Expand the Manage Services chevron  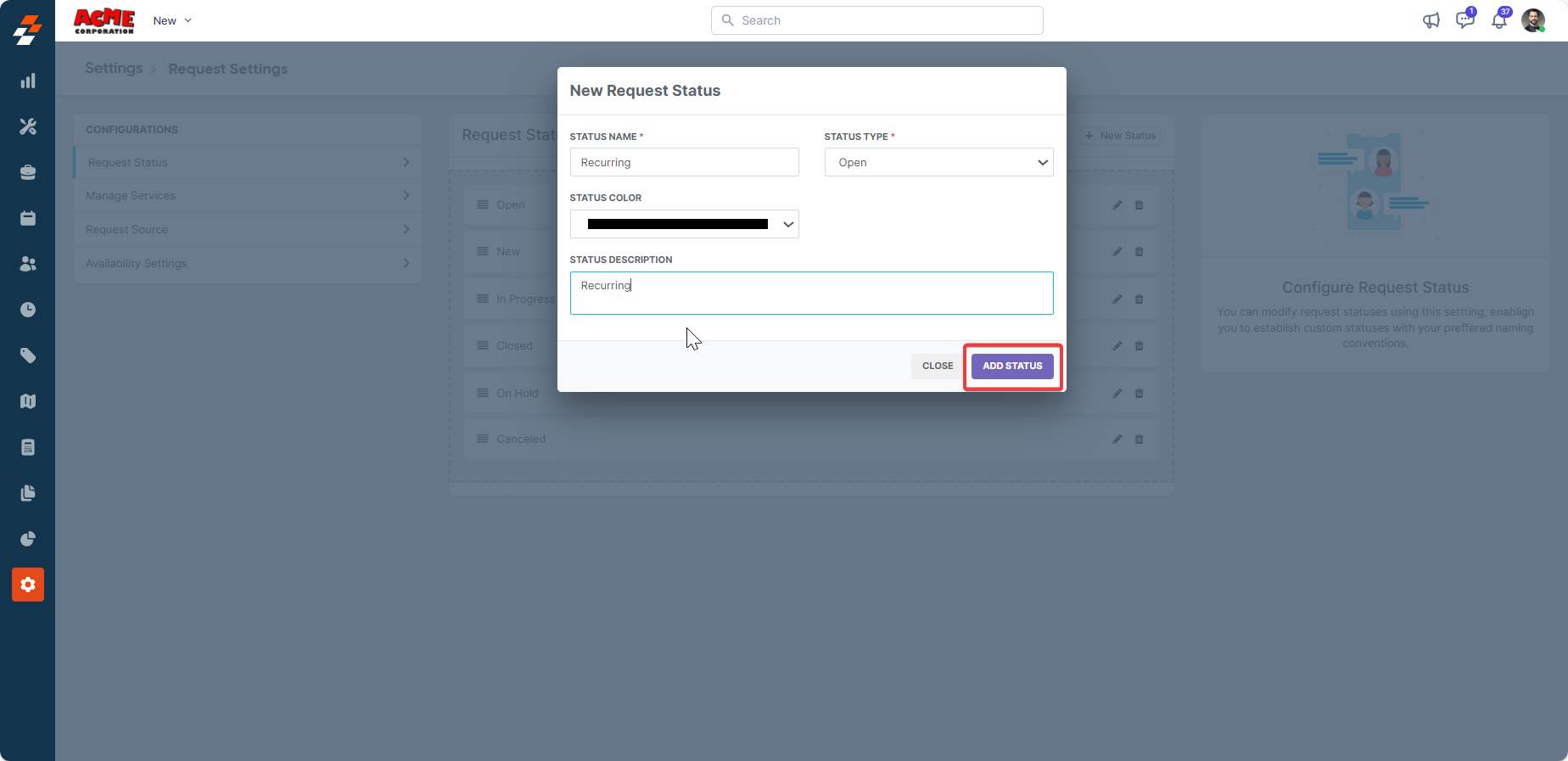click(406, 195)
